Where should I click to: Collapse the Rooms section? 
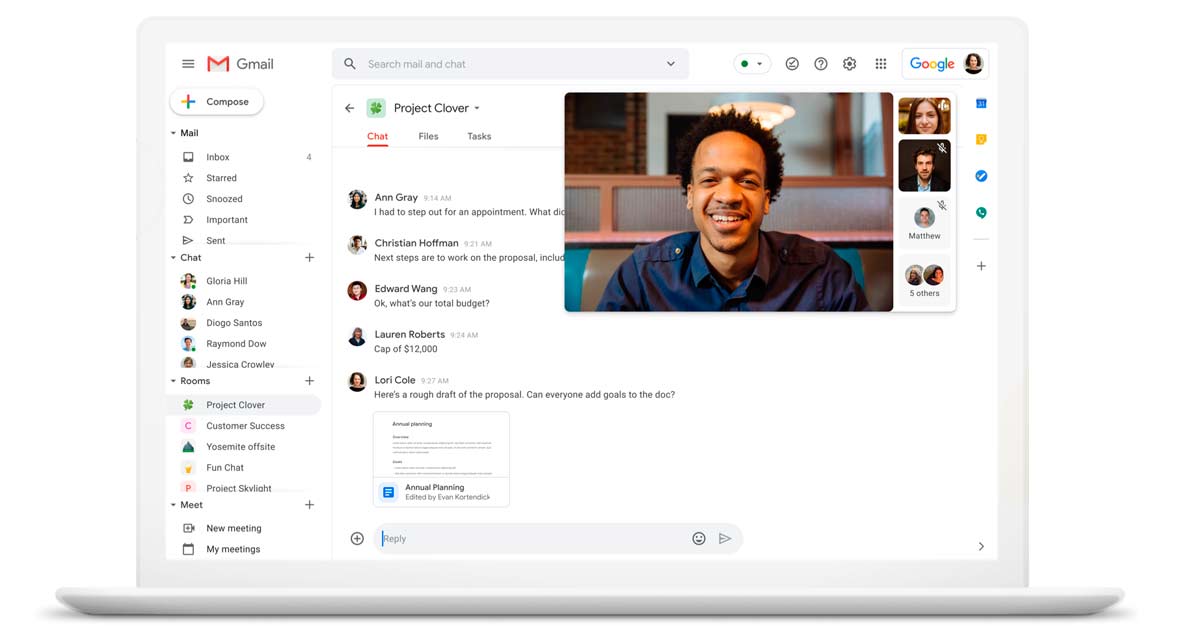(x=173, y=381)
